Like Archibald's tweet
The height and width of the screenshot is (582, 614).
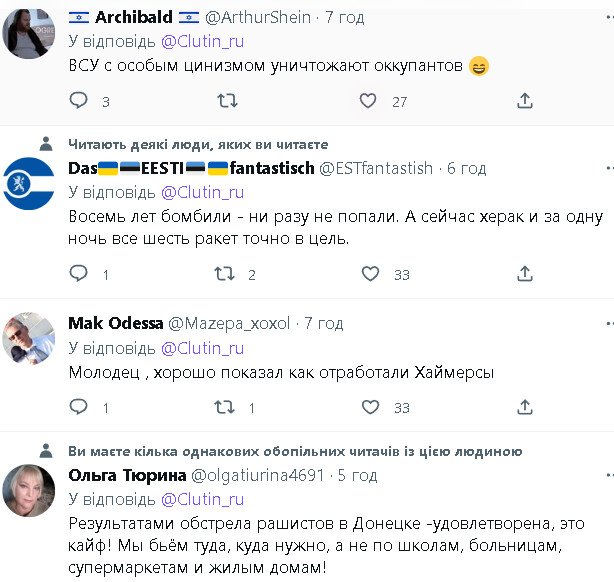368,101
